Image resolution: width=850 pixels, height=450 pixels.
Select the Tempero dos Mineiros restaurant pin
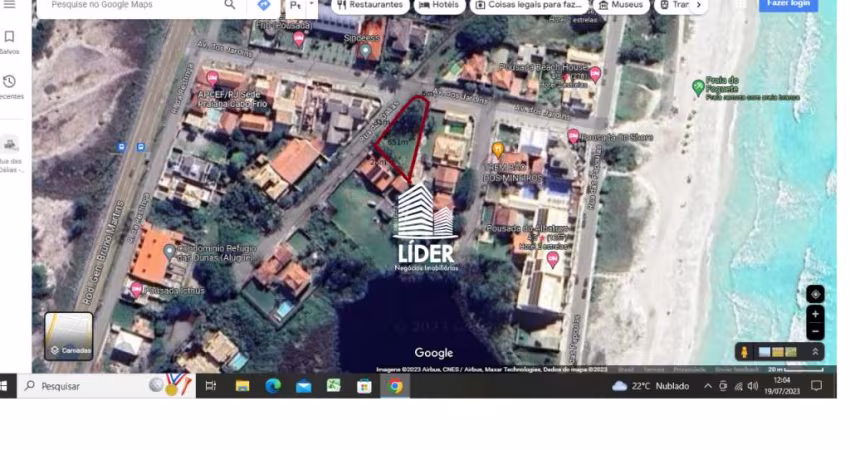click(498, 149)
